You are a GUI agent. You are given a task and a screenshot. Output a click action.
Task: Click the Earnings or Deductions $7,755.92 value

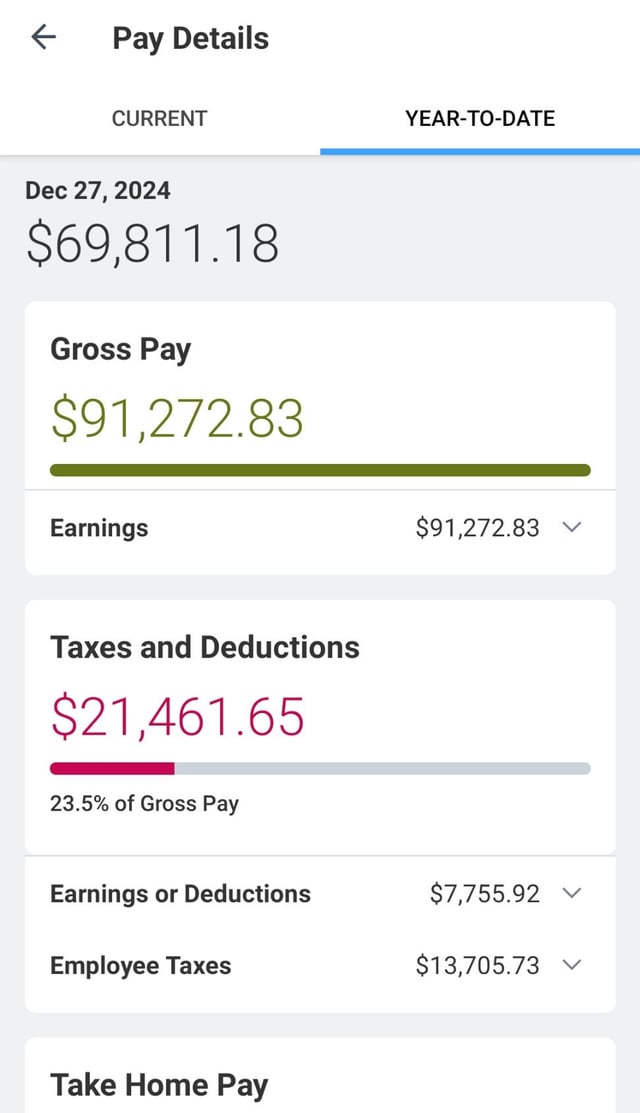pyautogui.click(x=484, y=893)
